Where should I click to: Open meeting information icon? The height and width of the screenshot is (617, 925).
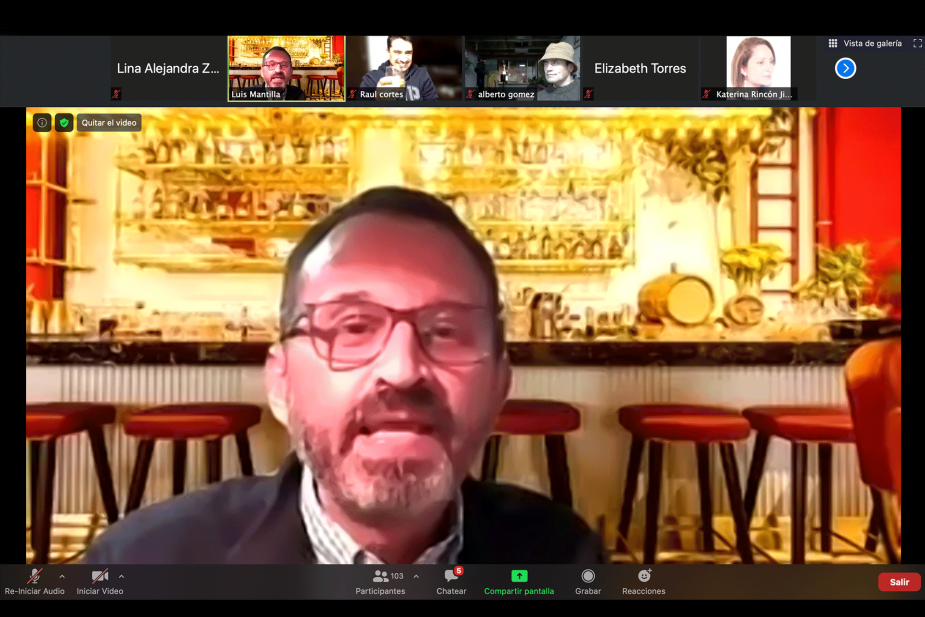[42, 123]
